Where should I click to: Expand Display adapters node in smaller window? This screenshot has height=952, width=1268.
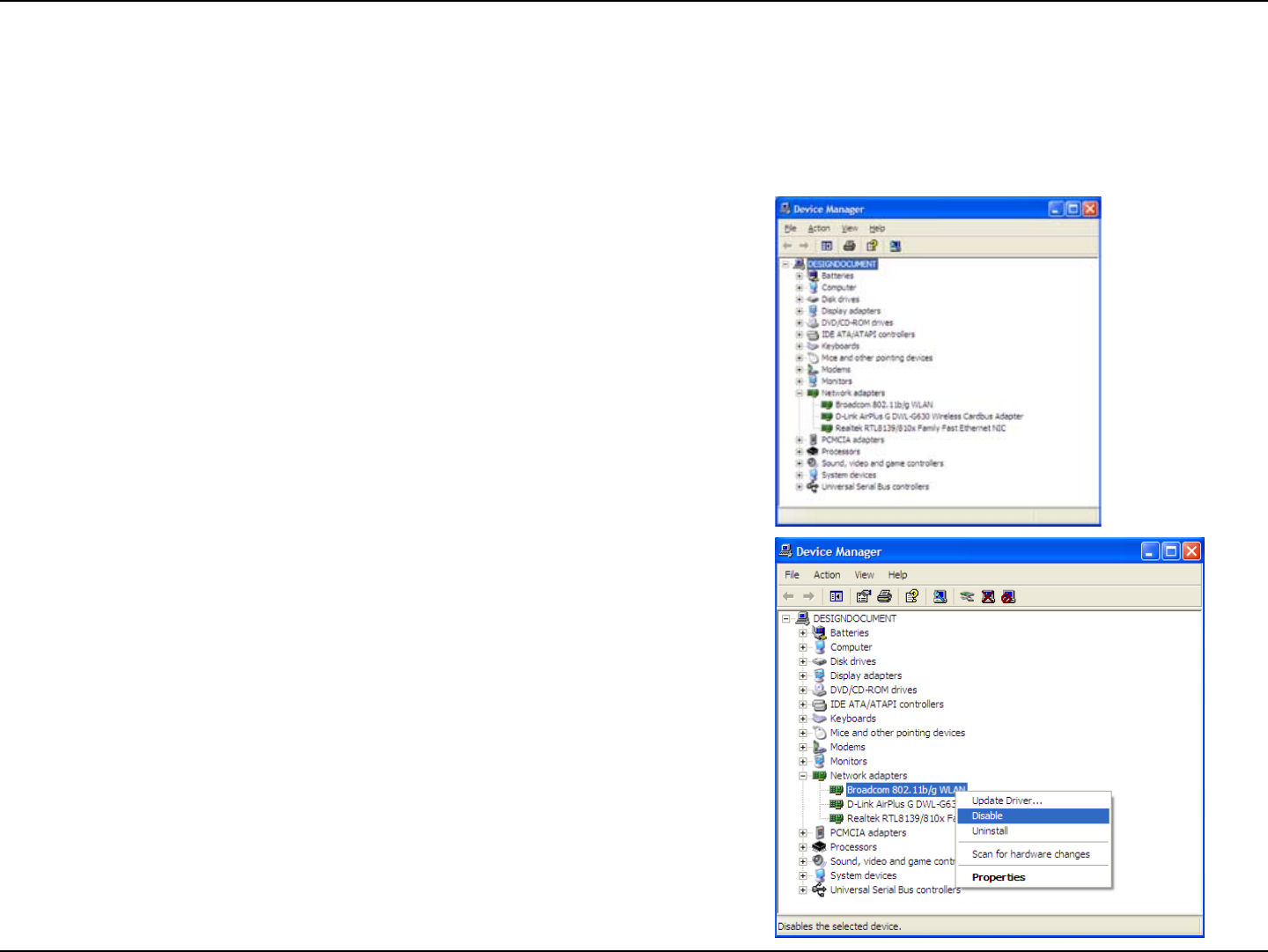click(800, 311)
